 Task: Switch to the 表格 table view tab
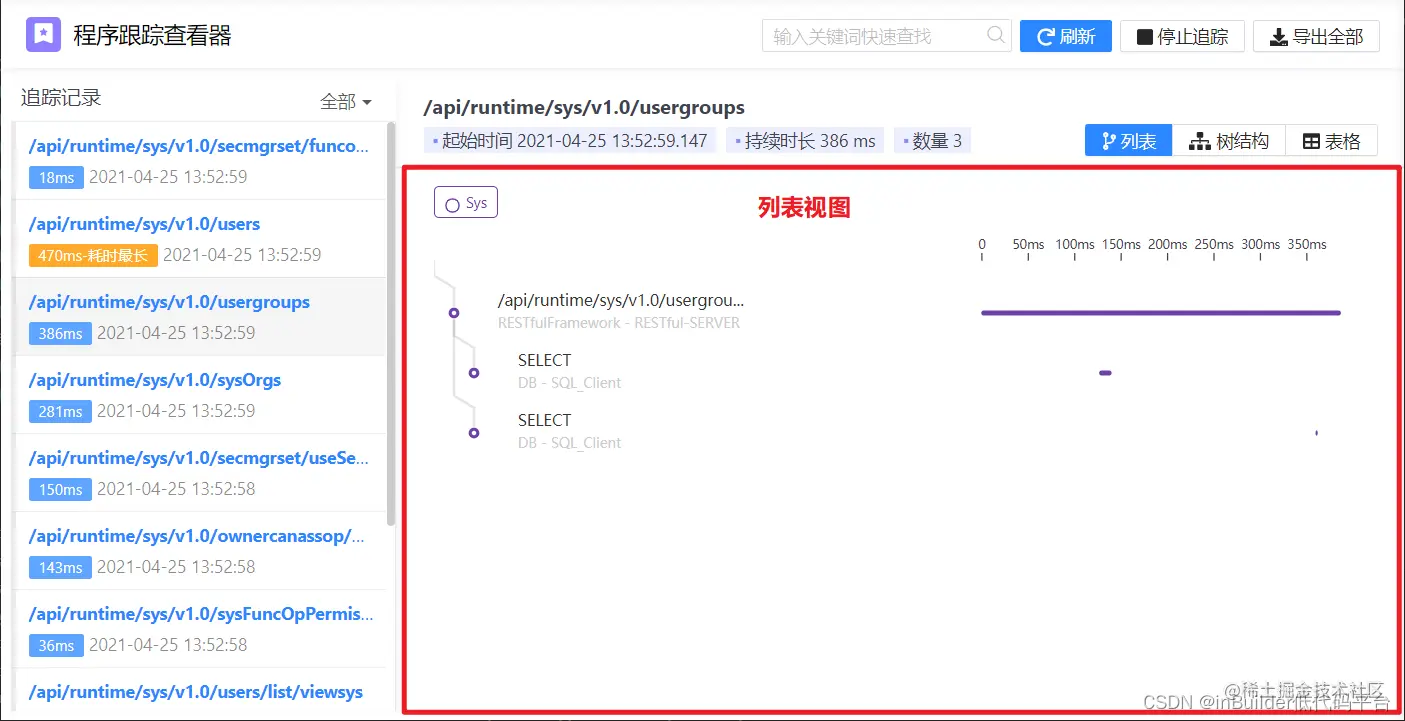[x=1332, y=141]
